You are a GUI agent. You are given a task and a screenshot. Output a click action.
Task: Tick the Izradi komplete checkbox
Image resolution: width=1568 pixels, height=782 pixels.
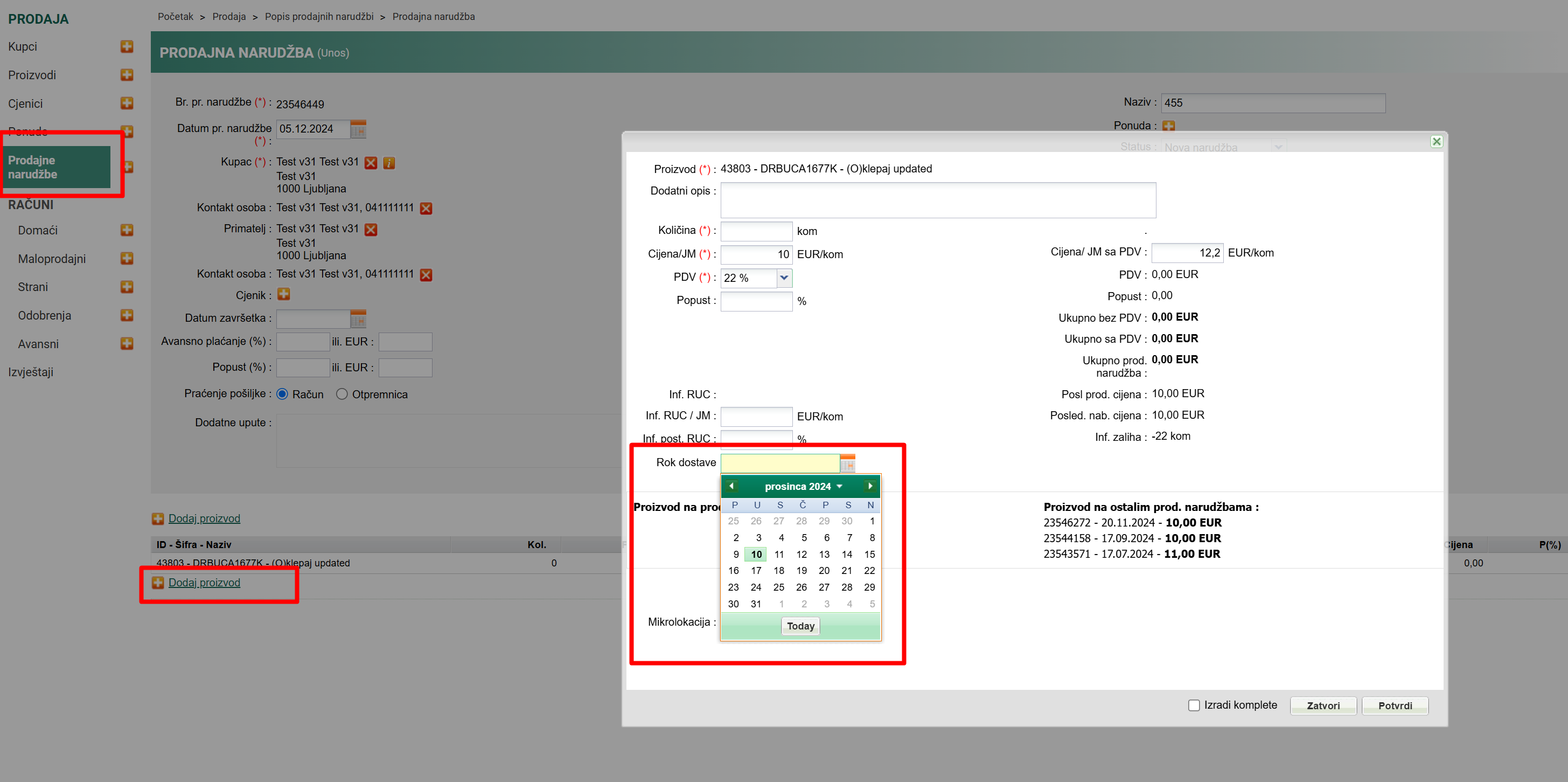(x=1194, y=705)
